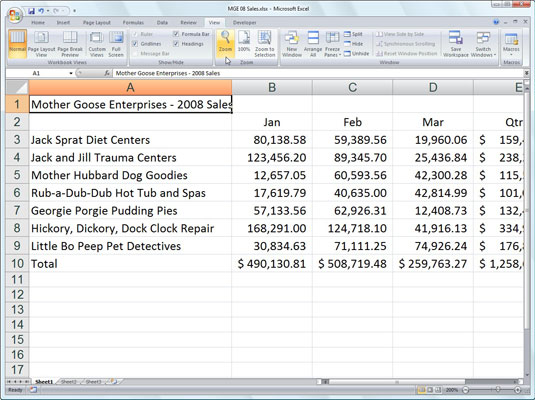Toggle the Headings checkbox
The height and width of the screenshot is (400, 535).
click(x=176, y=44)
